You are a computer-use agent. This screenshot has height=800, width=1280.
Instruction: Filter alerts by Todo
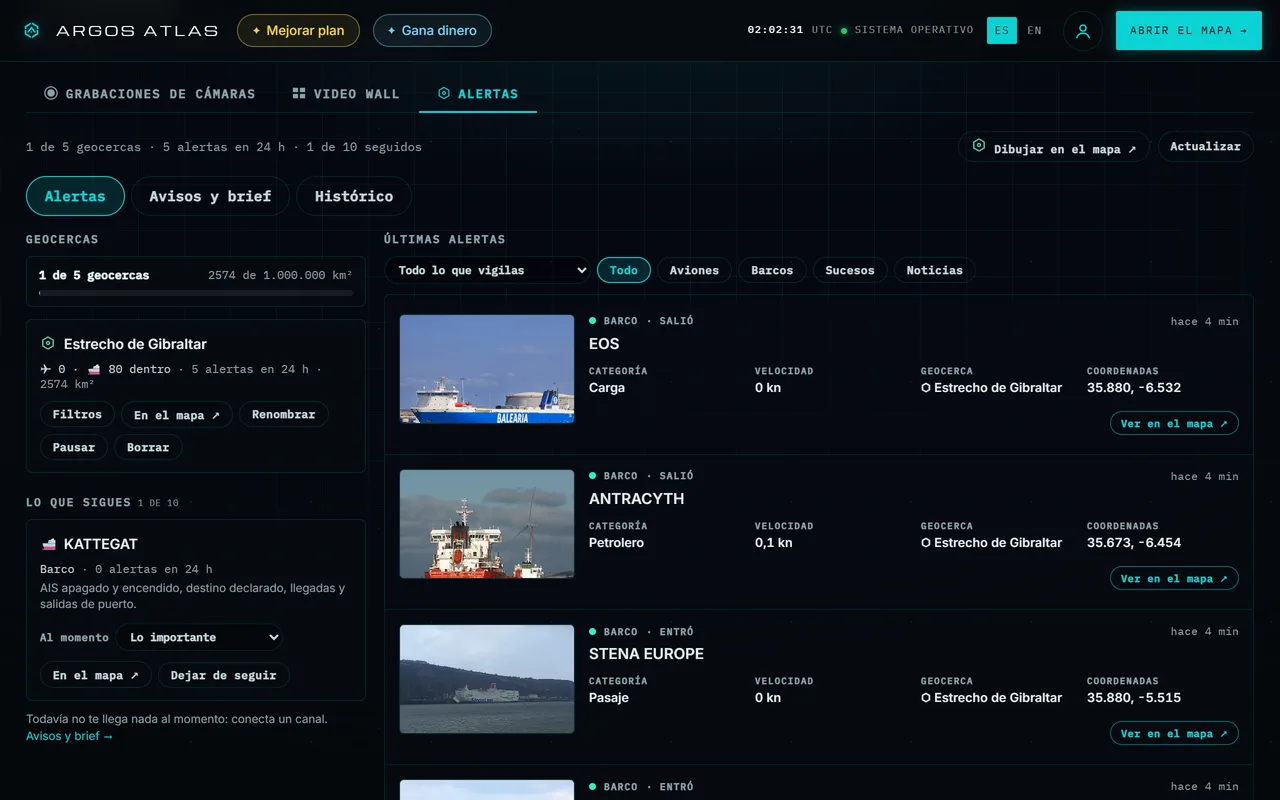click(624, 270)
